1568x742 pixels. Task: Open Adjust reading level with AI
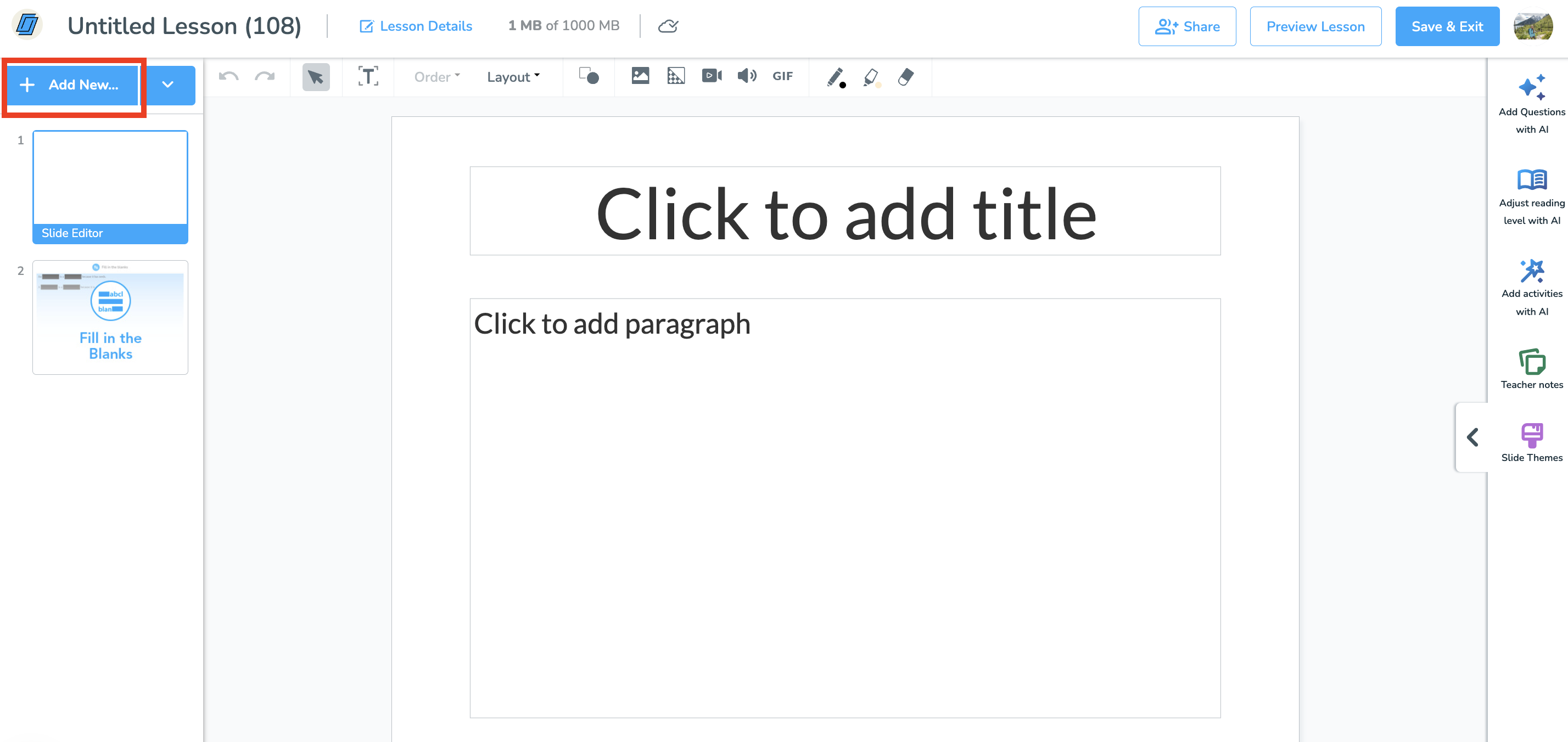tap(1531, 196)
